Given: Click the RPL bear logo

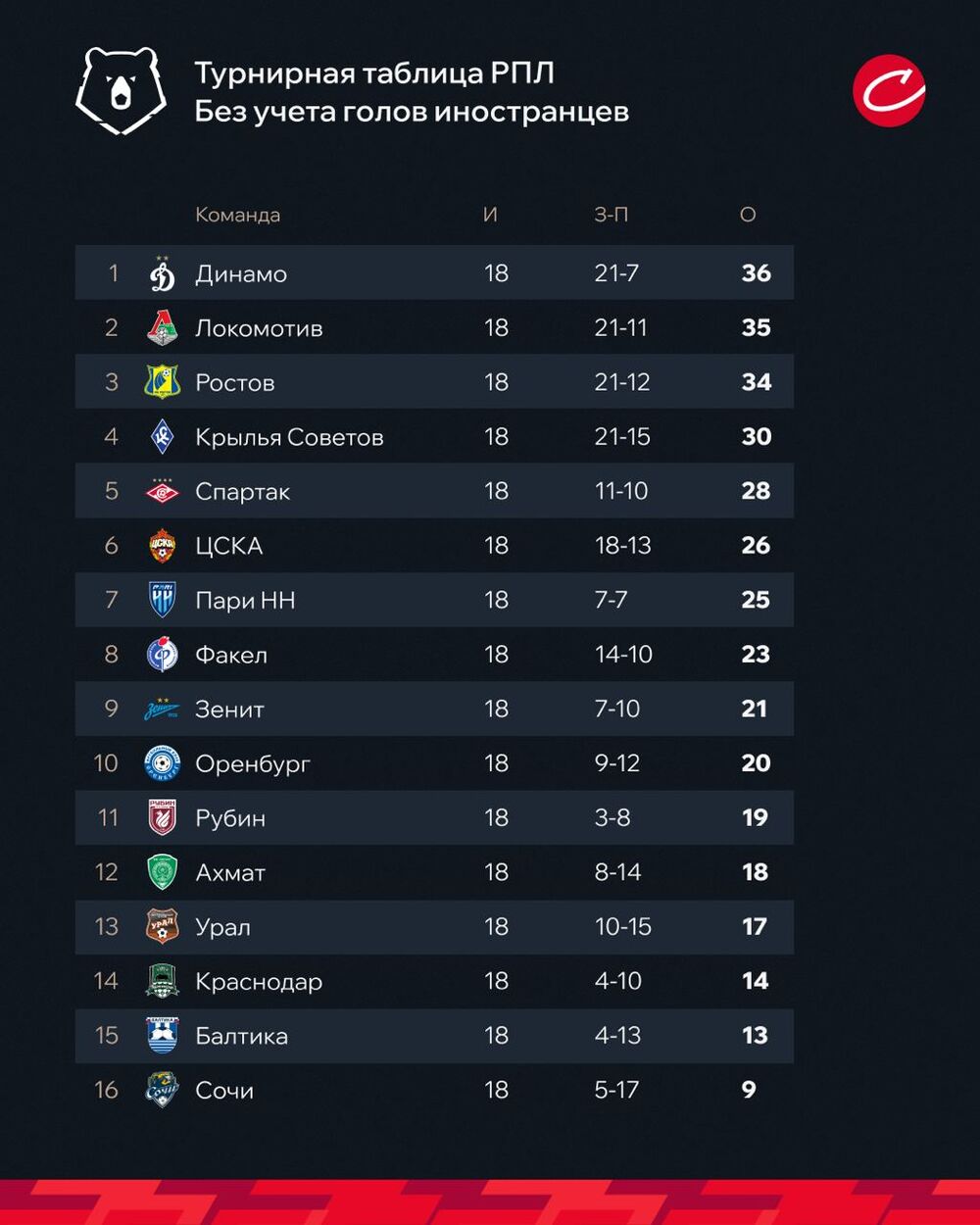Looking at the screenshot, I should pyautogui.click(x=121, y=91).
